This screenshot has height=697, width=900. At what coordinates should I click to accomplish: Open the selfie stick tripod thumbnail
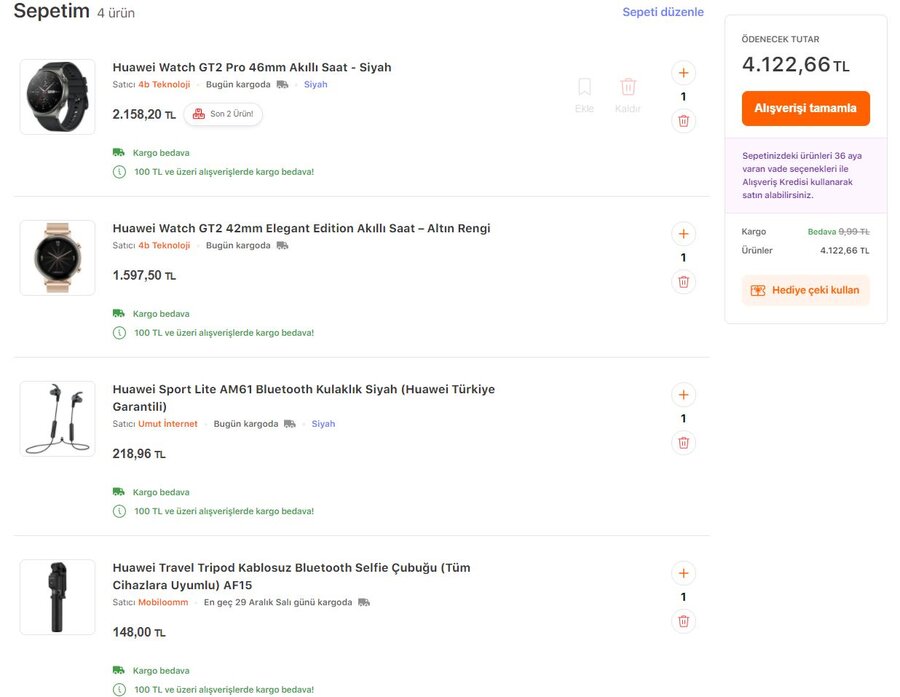[x=57, y=597]
